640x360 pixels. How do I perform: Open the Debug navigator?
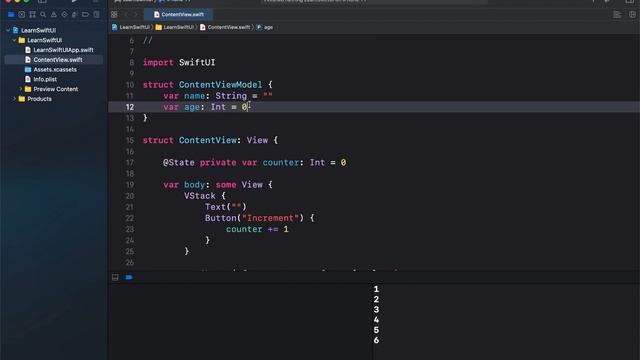75,15
